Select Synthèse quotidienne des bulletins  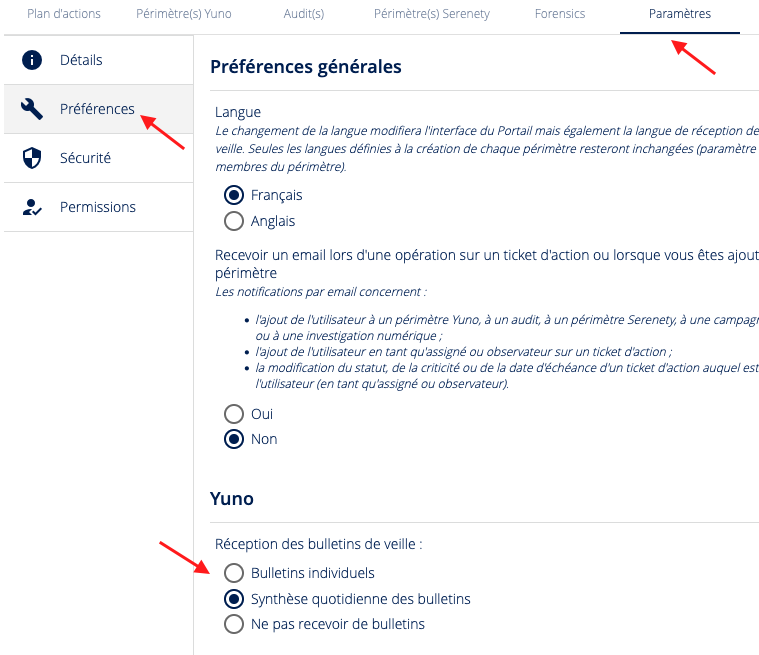(x=234, y=599)
